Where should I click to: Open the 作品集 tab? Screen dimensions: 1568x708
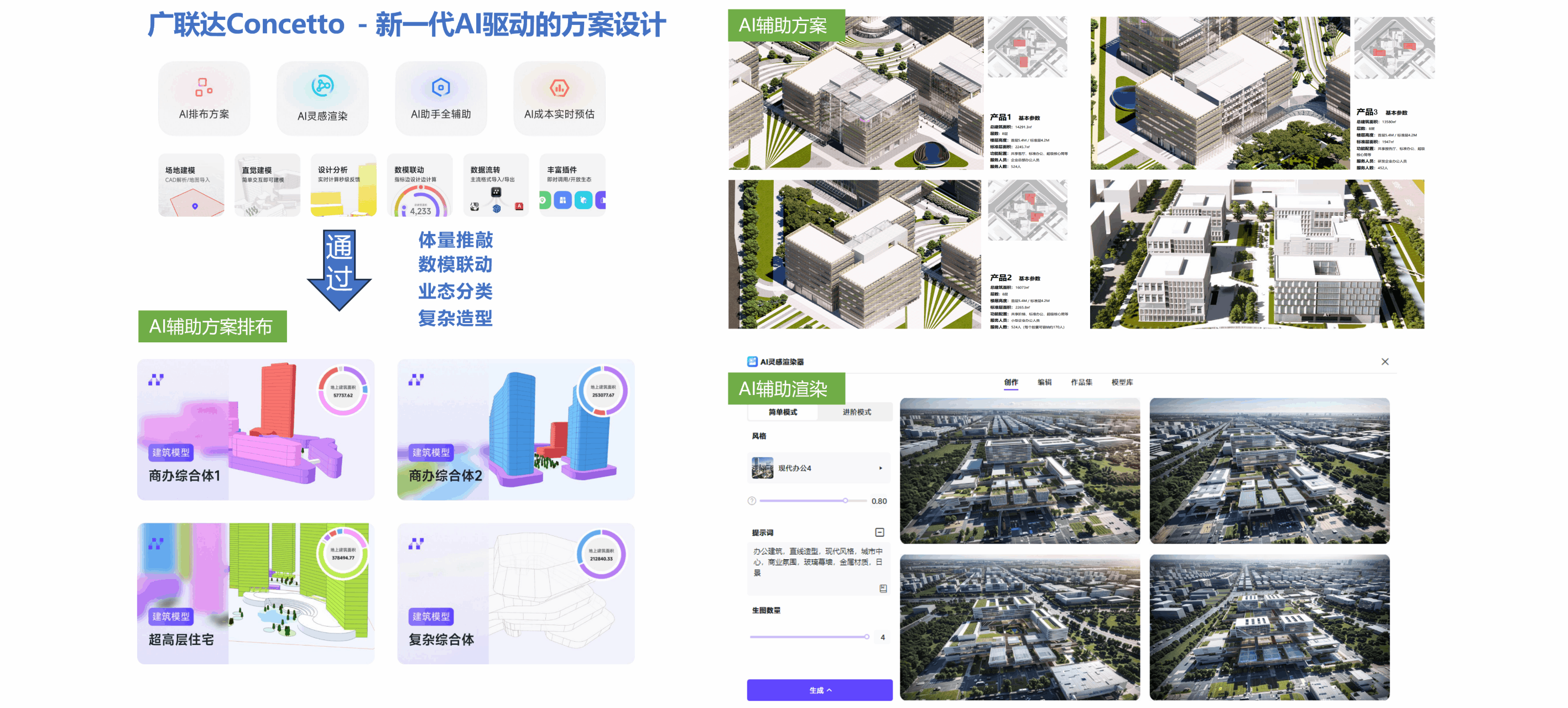tap(1082, 382)
